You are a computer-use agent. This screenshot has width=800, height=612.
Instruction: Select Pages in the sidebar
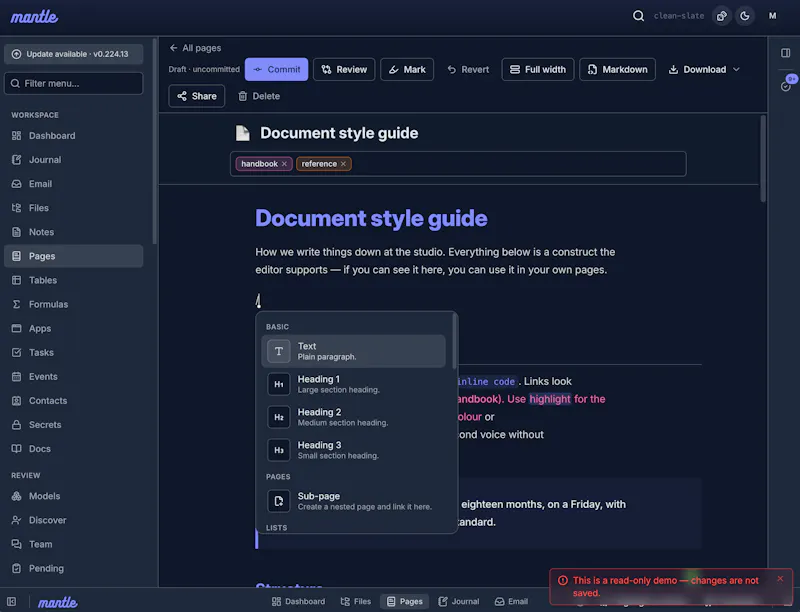point(73,256)
